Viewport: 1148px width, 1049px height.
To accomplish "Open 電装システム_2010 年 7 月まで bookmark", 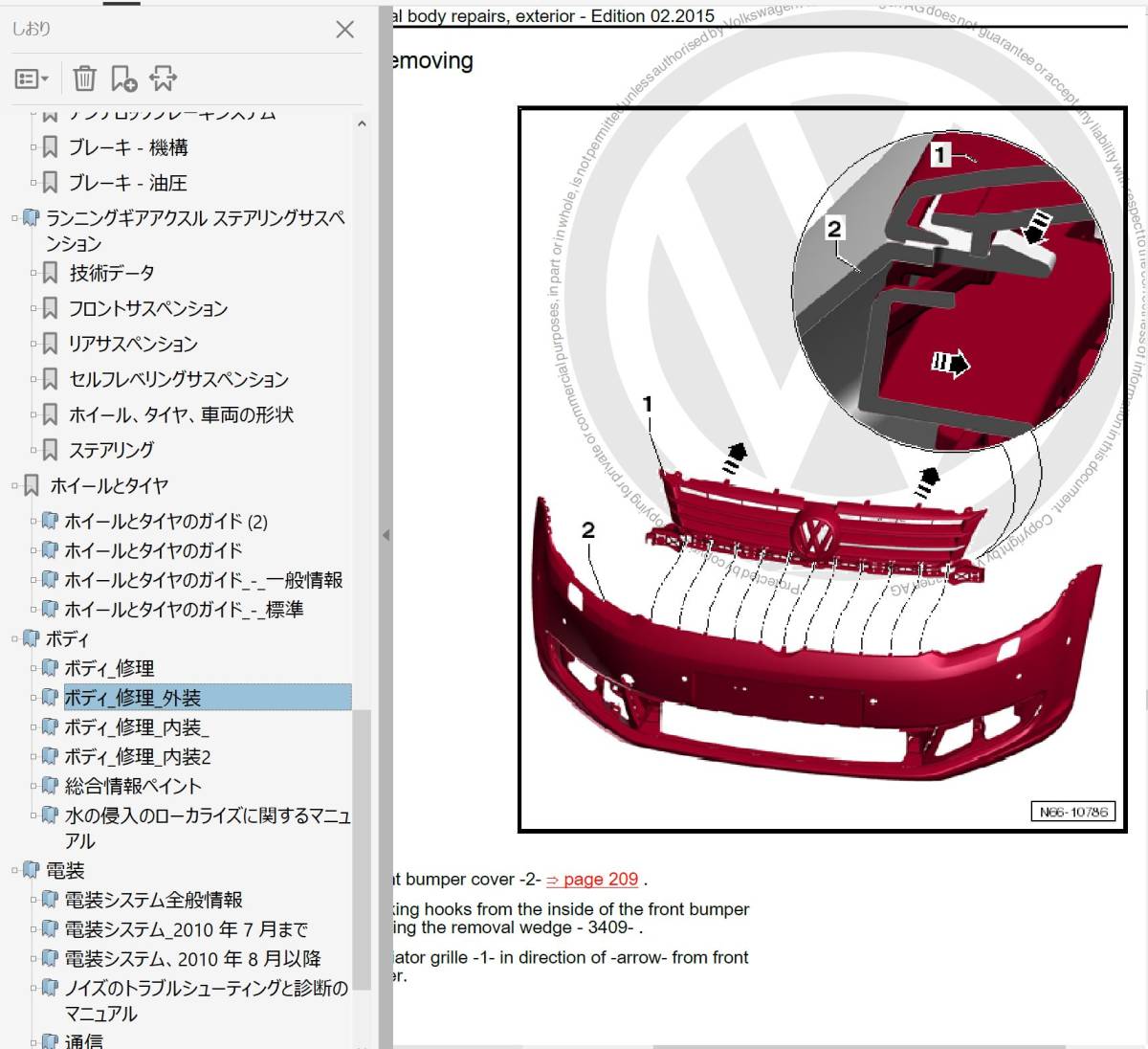I will [x=186, y=929].
